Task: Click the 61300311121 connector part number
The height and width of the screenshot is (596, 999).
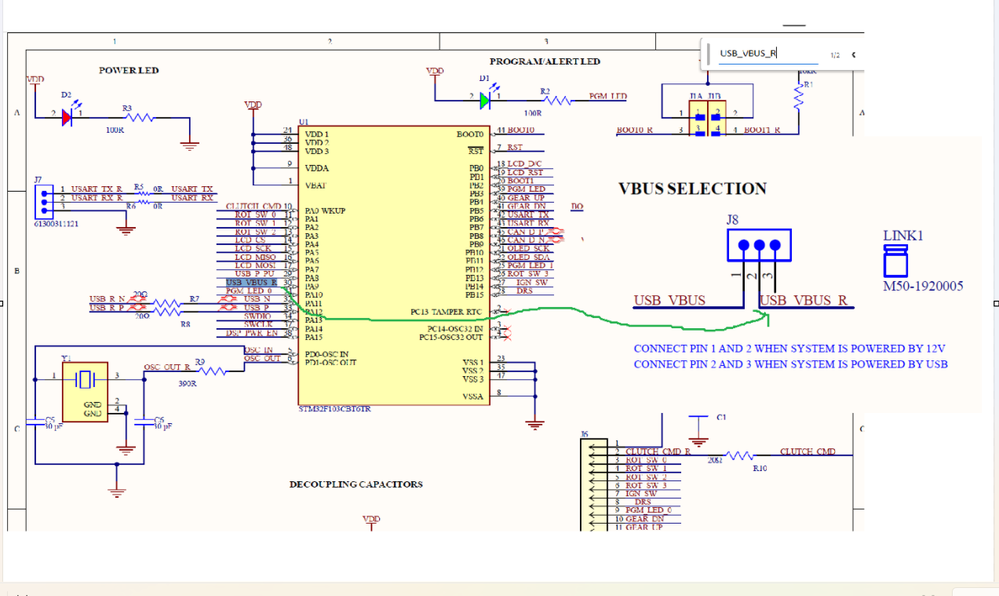Action: pyautogui.click(x=56, y=224)
